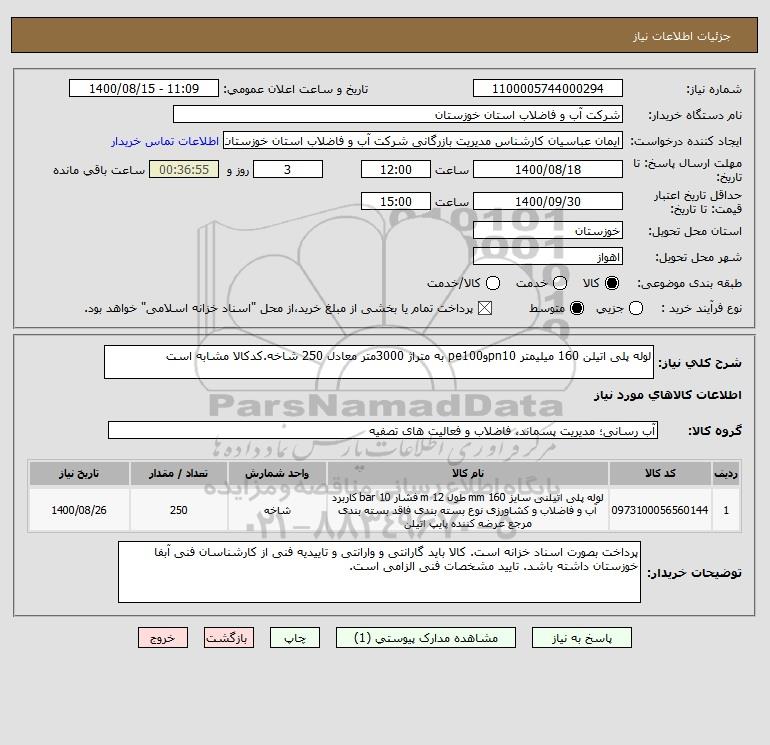The image size is (770, 745).
Task: Click the delivery province field خوزستان
Action: point(548,231)
